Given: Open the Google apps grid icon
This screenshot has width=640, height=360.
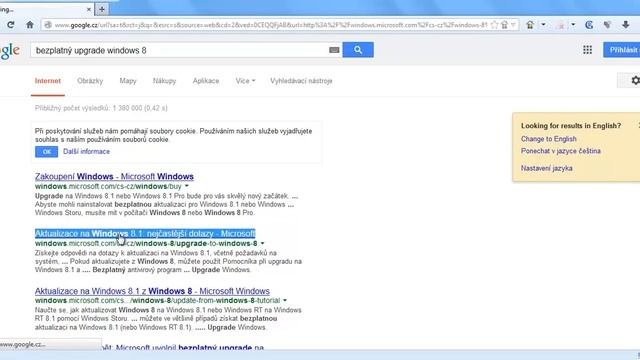Looking at the screenshot, I should [x=587, y=50].
